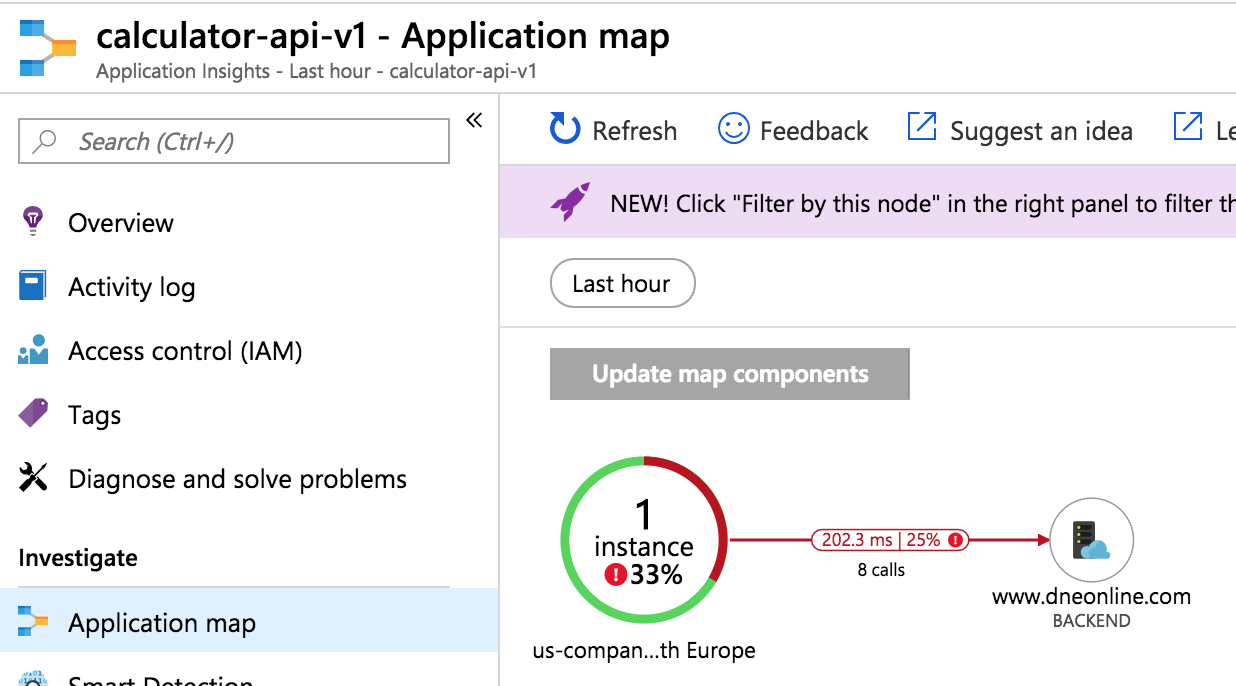Screen dimensions: 1236x686
Task: Click the purple Tags icon
Action: [33, 414]
